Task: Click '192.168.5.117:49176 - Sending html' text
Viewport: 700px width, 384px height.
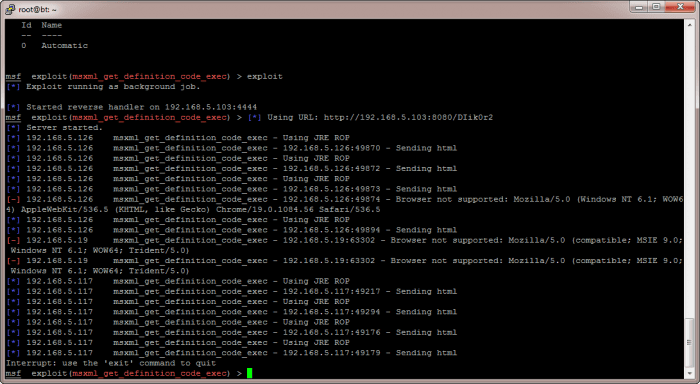Action: coord(370,333)
